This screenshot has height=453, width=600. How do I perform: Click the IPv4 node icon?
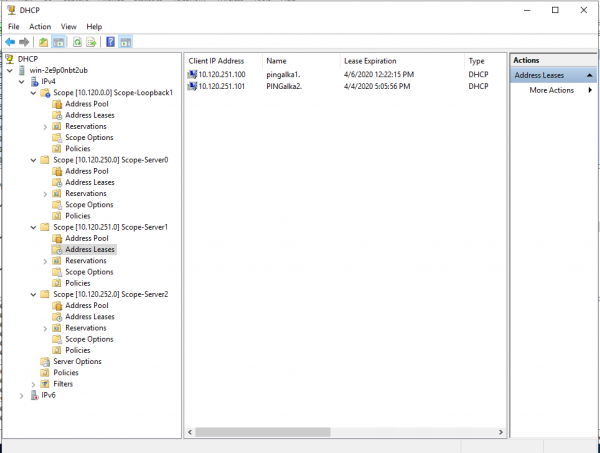(x=33, y=81)
